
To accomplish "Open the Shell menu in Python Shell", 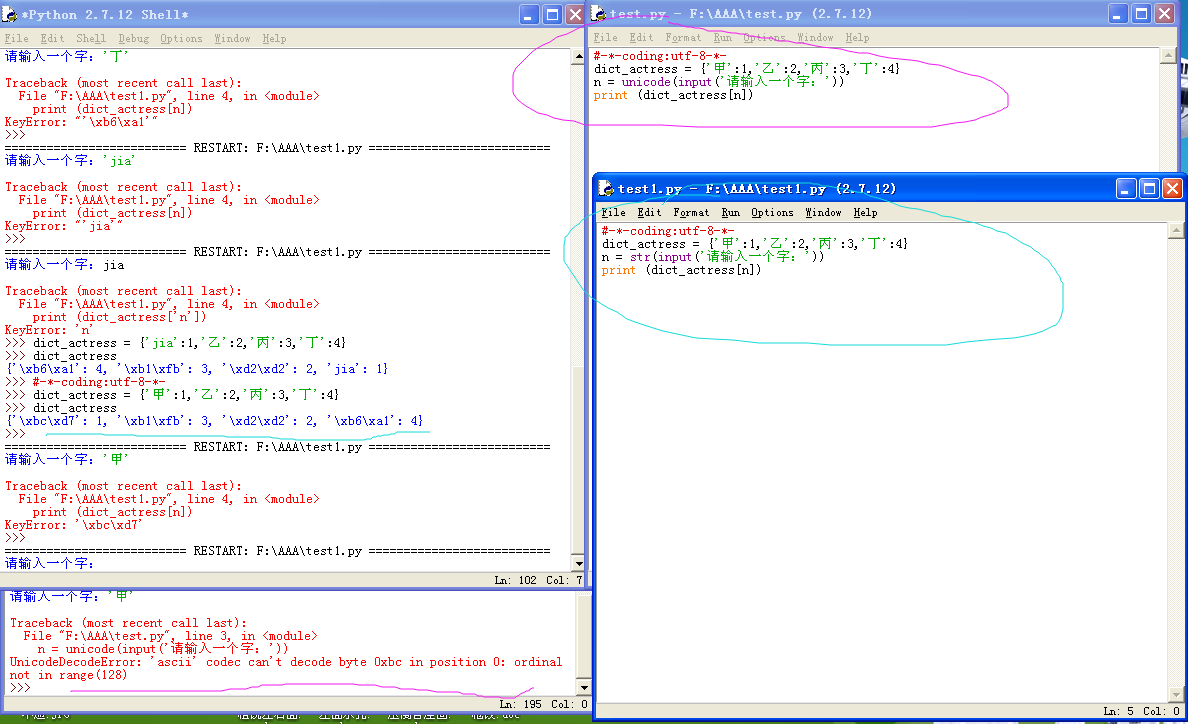I will [x=91, y=38].
